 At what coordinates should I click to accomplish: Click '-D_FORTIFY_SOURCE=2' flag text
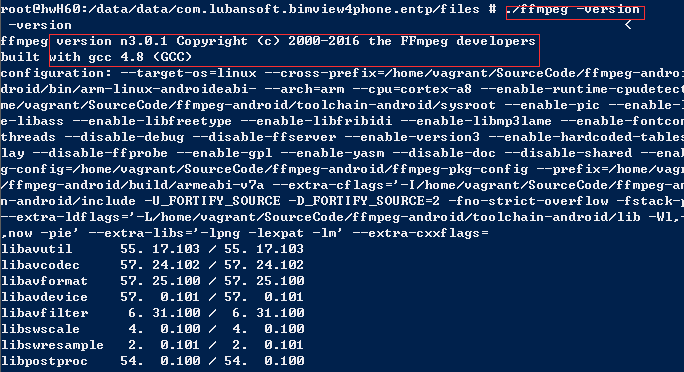364,201
